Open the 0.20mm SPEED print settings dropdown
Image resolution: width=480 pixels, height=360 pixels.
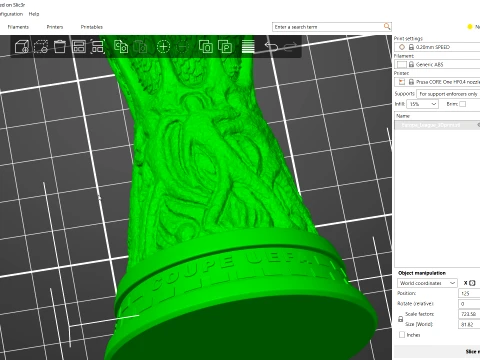point(437,47)
